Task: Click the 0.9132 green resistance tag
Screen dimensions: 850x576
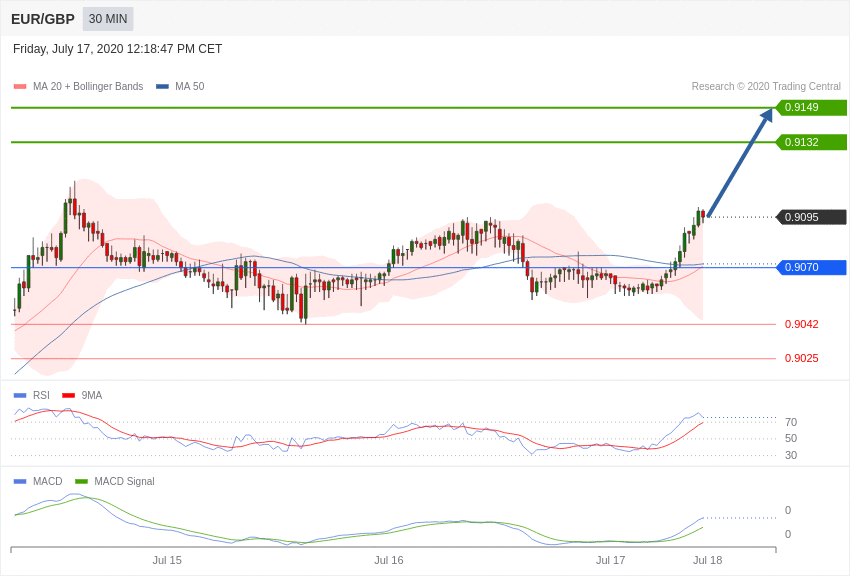Action: (812, 142)
